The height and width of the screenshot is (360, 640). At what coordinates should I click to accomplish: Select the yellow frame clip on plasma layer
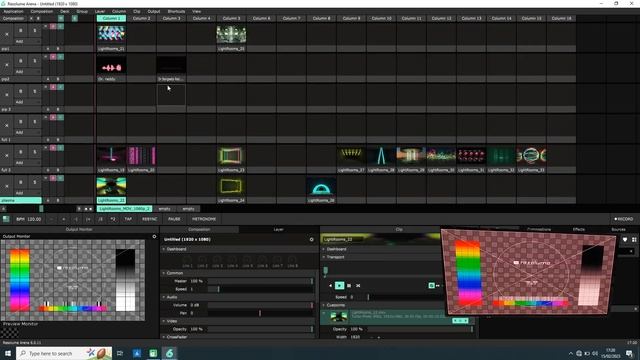coord(231,187)
